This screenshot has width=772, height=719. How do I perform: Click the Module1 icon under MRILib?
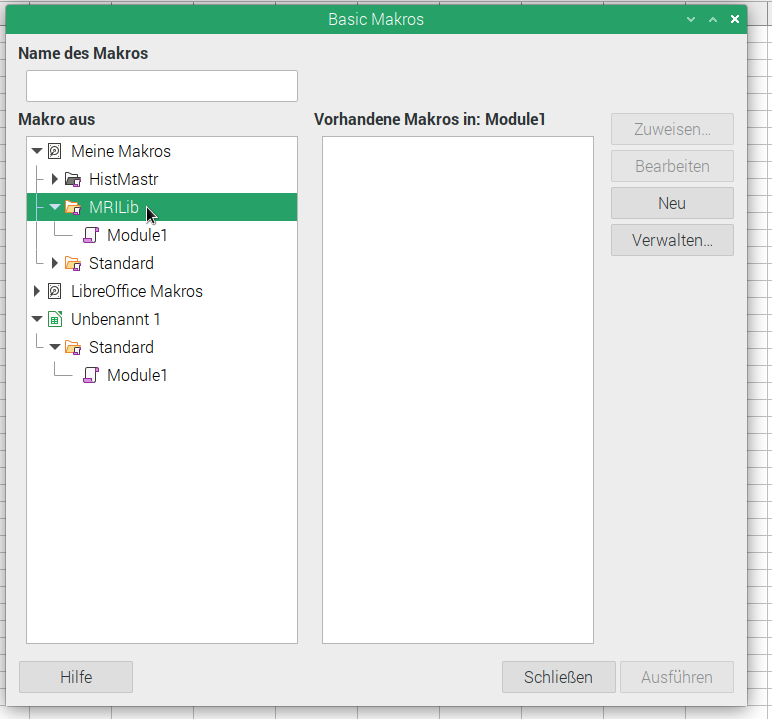[91, 236]
